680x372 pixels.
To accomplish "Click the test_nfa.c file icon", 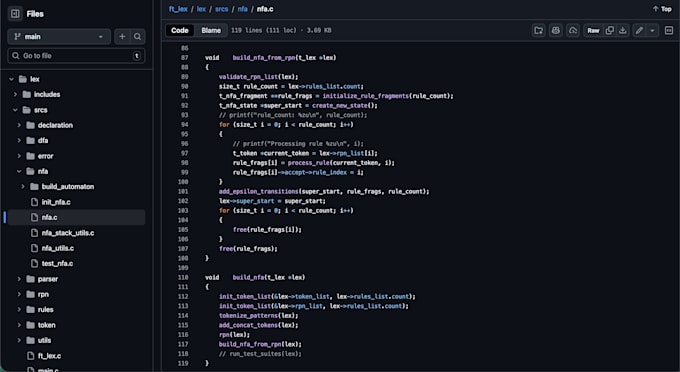I will 35,264.
